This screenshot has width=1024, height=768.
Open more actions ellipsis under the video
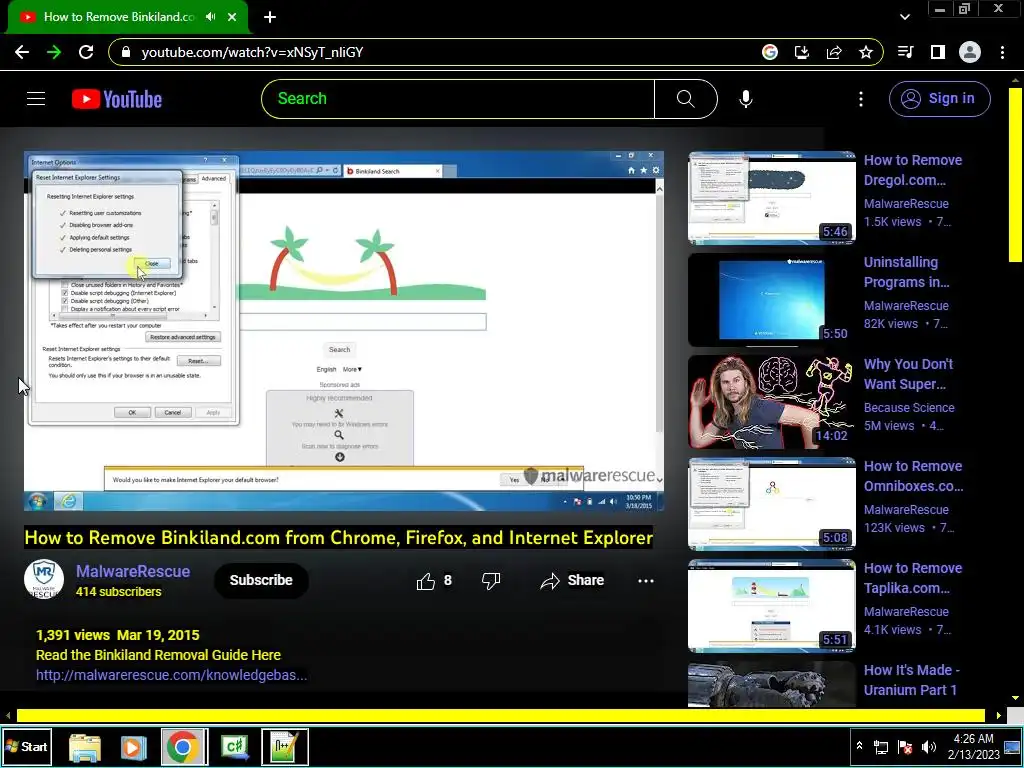[x=645, y=581]
